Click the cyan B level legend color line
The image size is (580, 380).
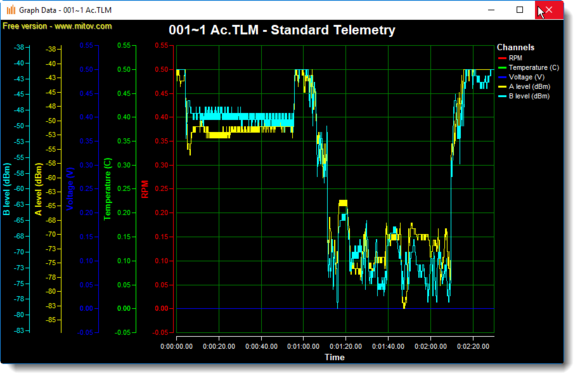pyautogui.click(x=502, y=96)
